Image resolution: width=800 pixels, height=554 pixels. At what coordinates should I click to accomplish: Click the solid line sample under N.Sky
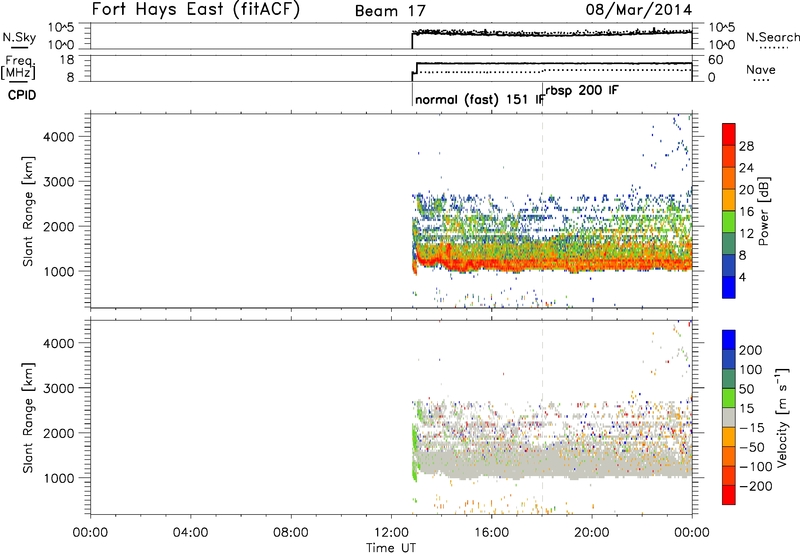(x=19, y=47)
